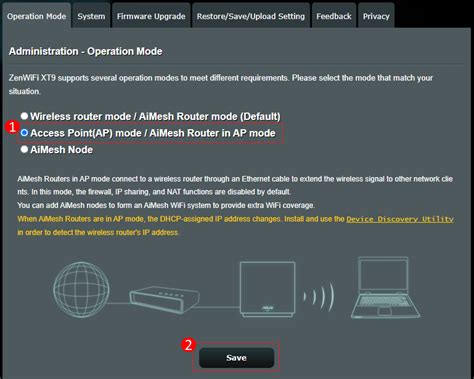474x379 pixels.
Task: Click the 'Administration - Operation Mode' heading
Action: (x=86, y=51)
